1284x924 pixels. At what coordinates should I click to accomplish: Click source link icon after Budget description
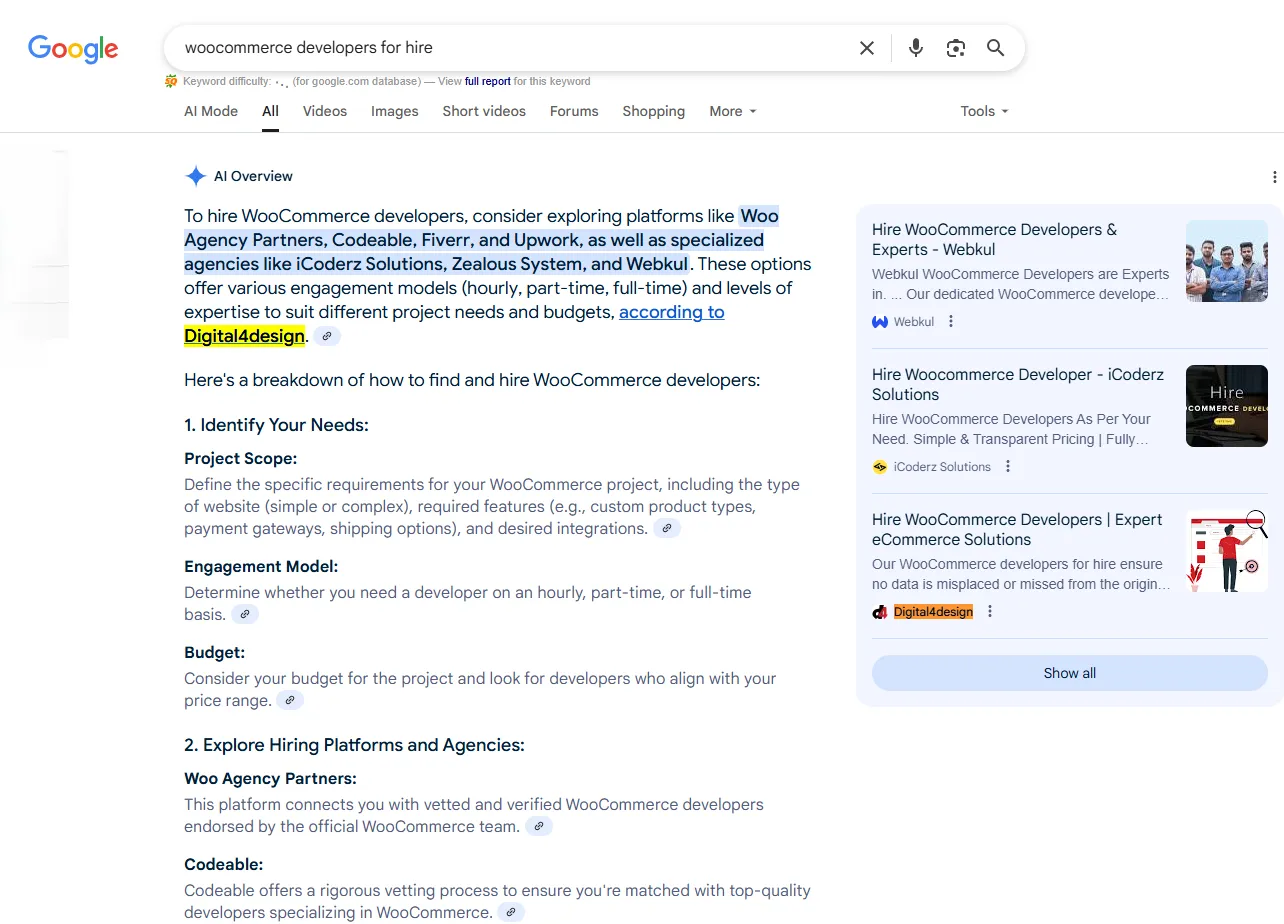pyautogui.click(x=289, y=700)
